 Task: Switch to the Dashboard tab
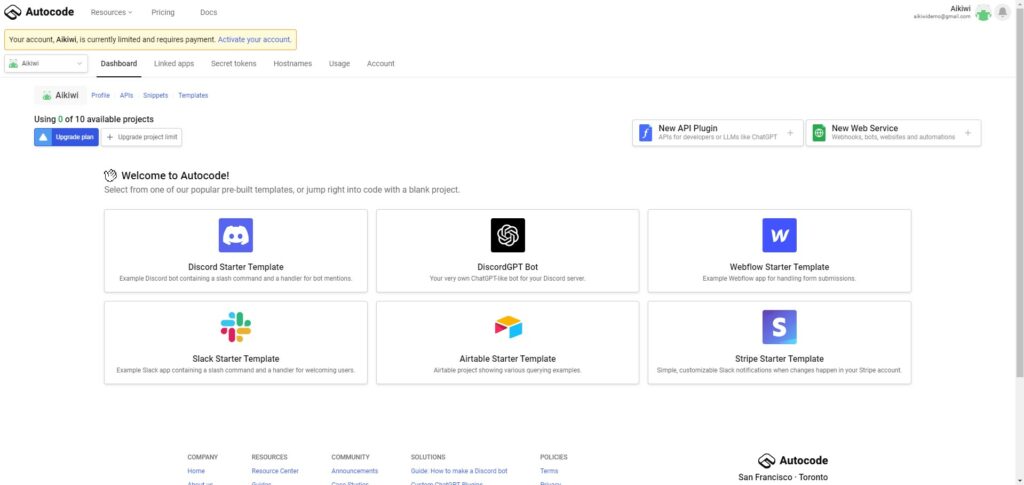(x=119, y=63)
